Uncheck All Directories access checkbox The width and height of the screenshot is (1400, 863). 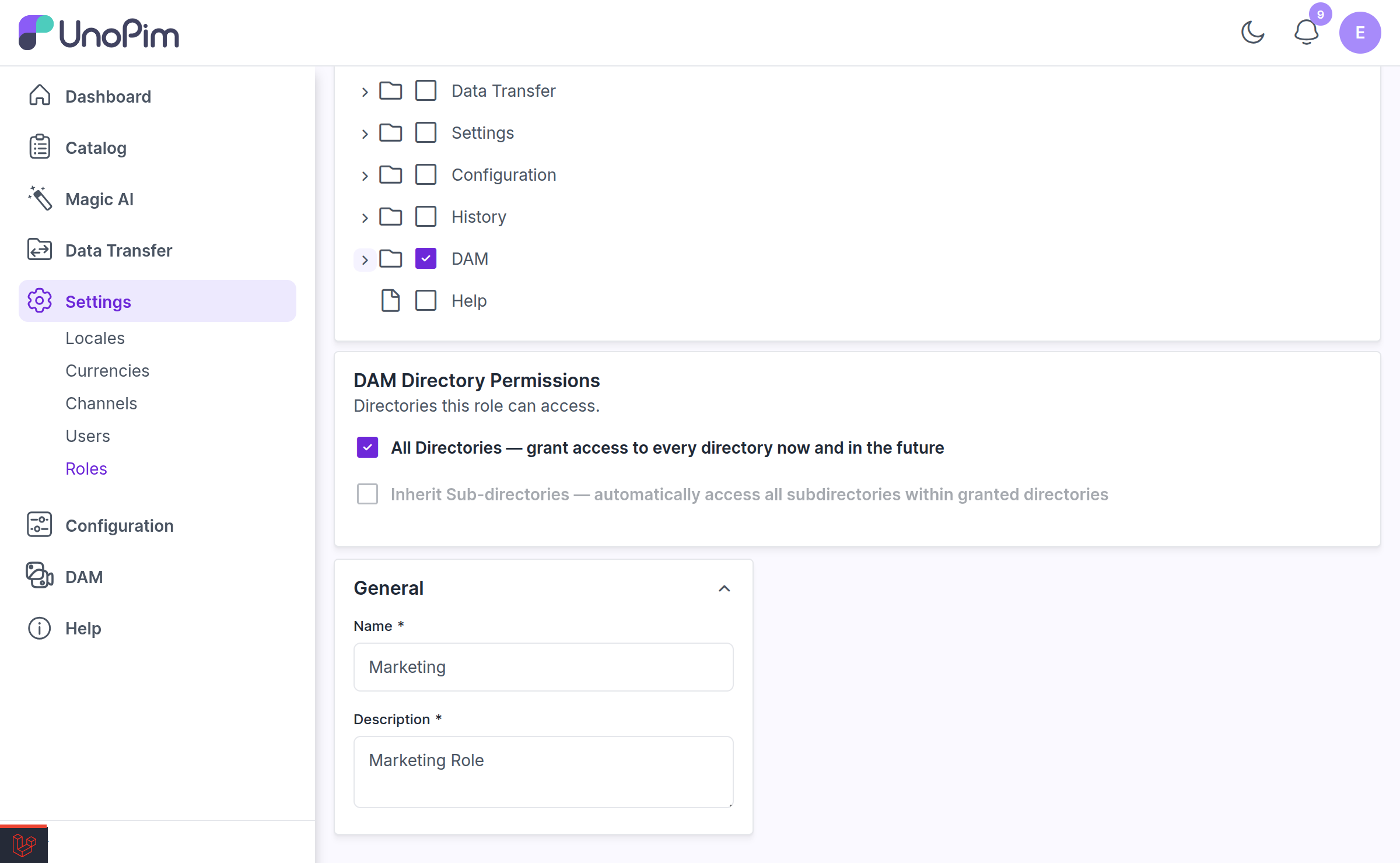[367, 448]
